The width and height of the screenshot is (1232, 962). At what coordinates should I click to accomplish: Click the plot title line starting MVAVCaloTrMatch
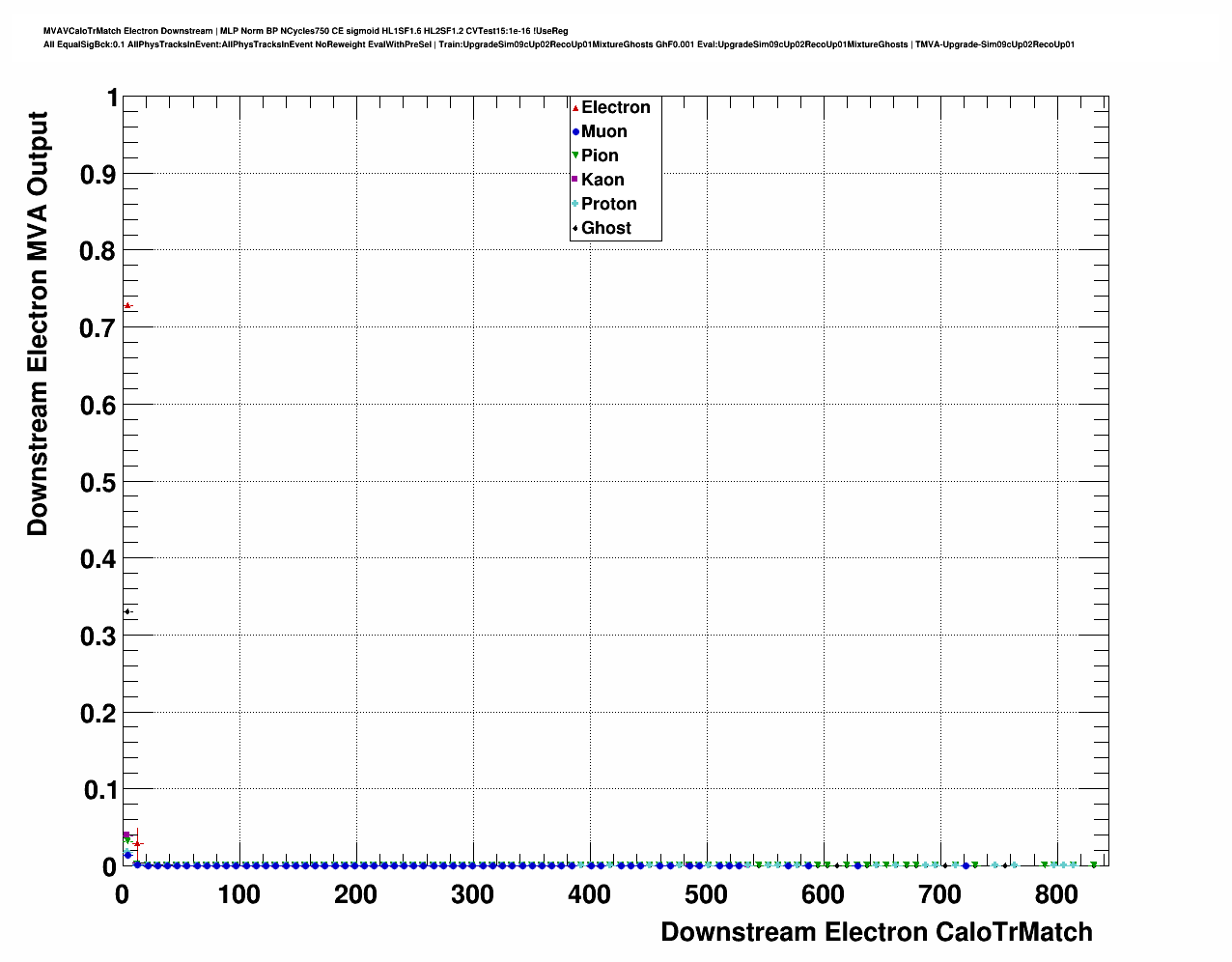click(x=306, y=31)
